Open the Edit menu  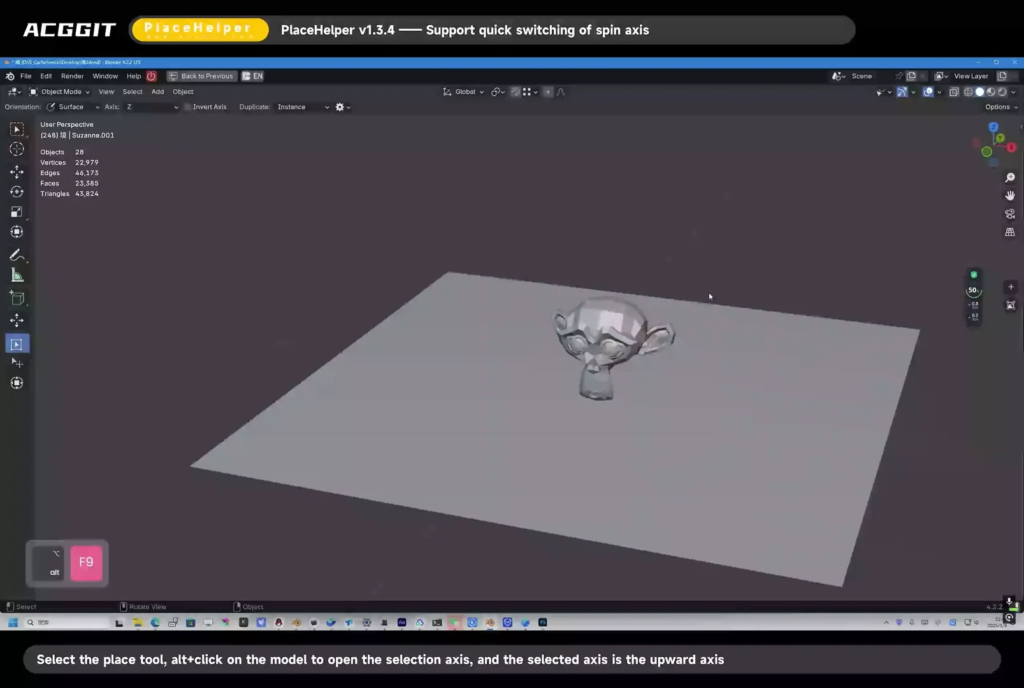point(46,76)
